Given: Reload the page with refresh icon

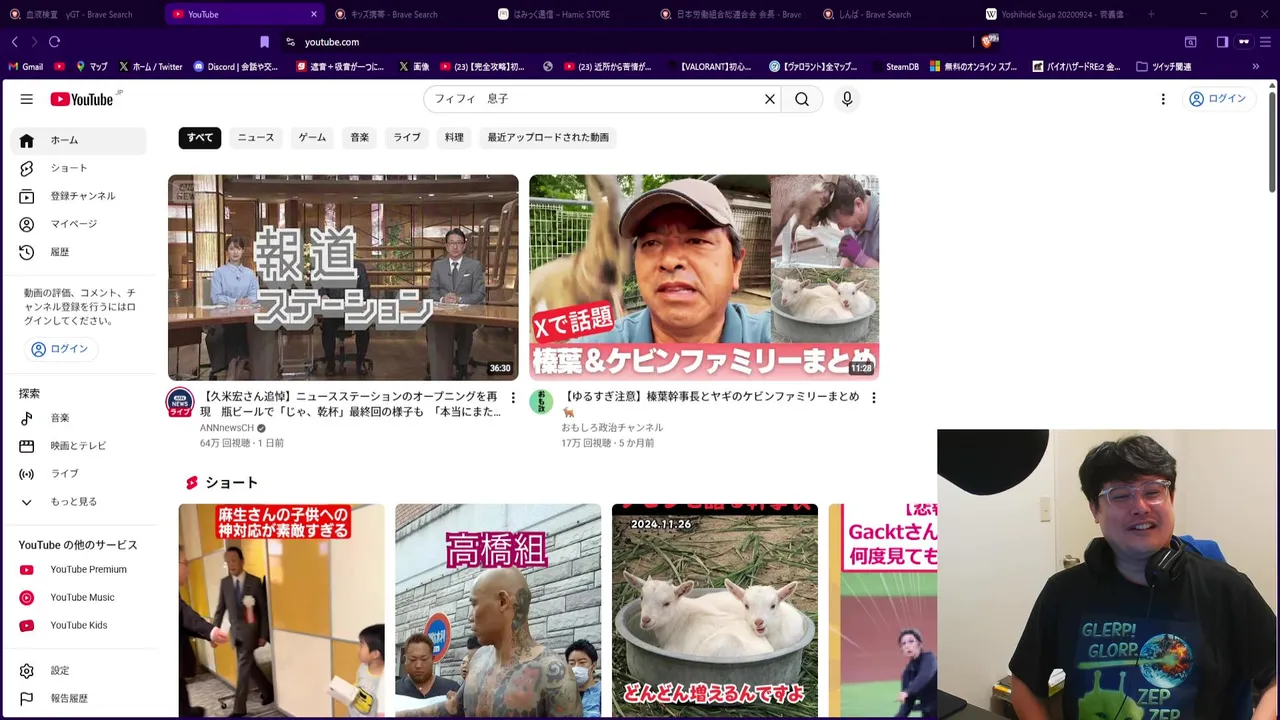Looking at the screenshot, I should pos(54,42).
